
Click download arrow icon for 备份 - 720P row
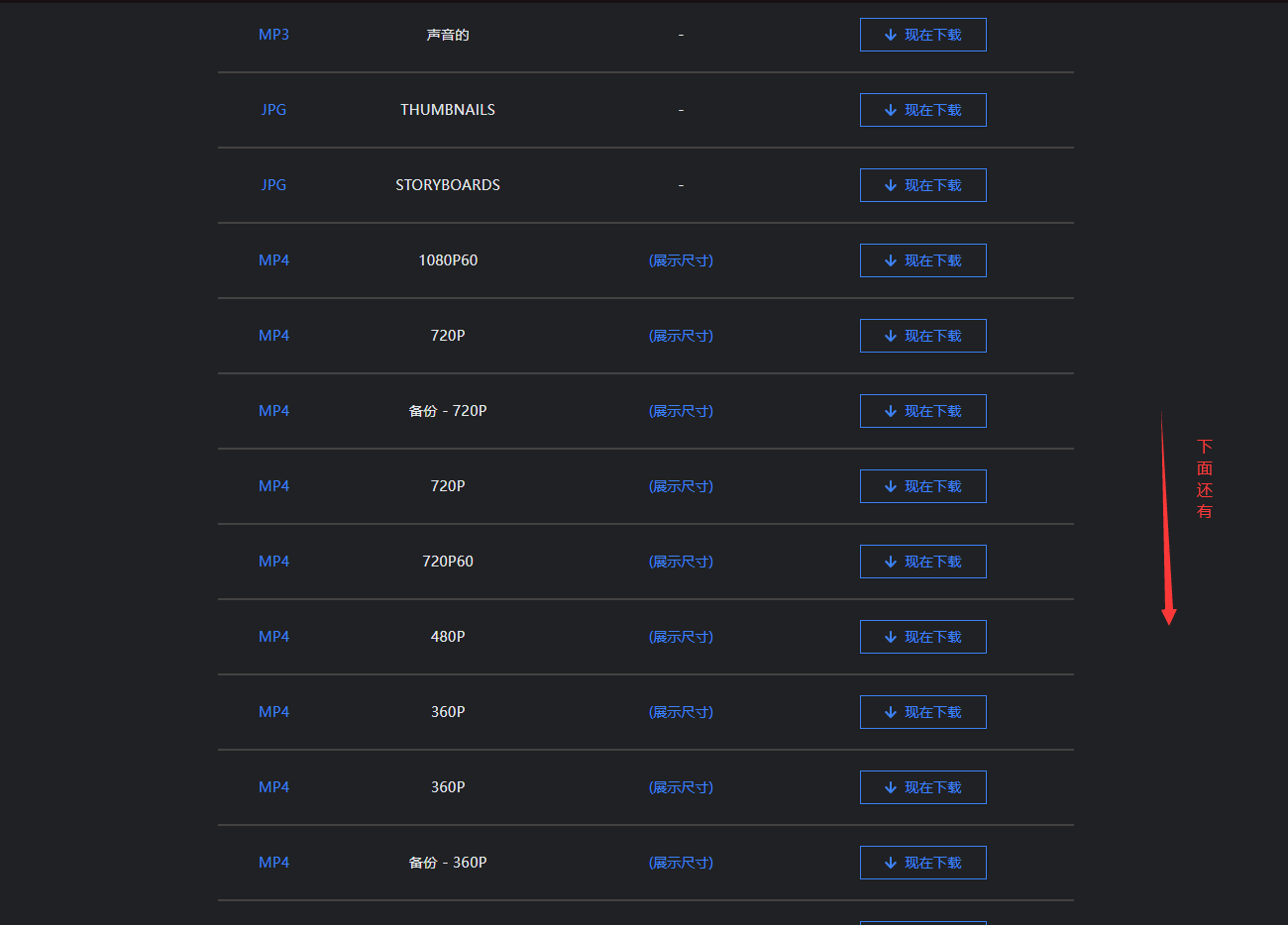pos(891,411)
